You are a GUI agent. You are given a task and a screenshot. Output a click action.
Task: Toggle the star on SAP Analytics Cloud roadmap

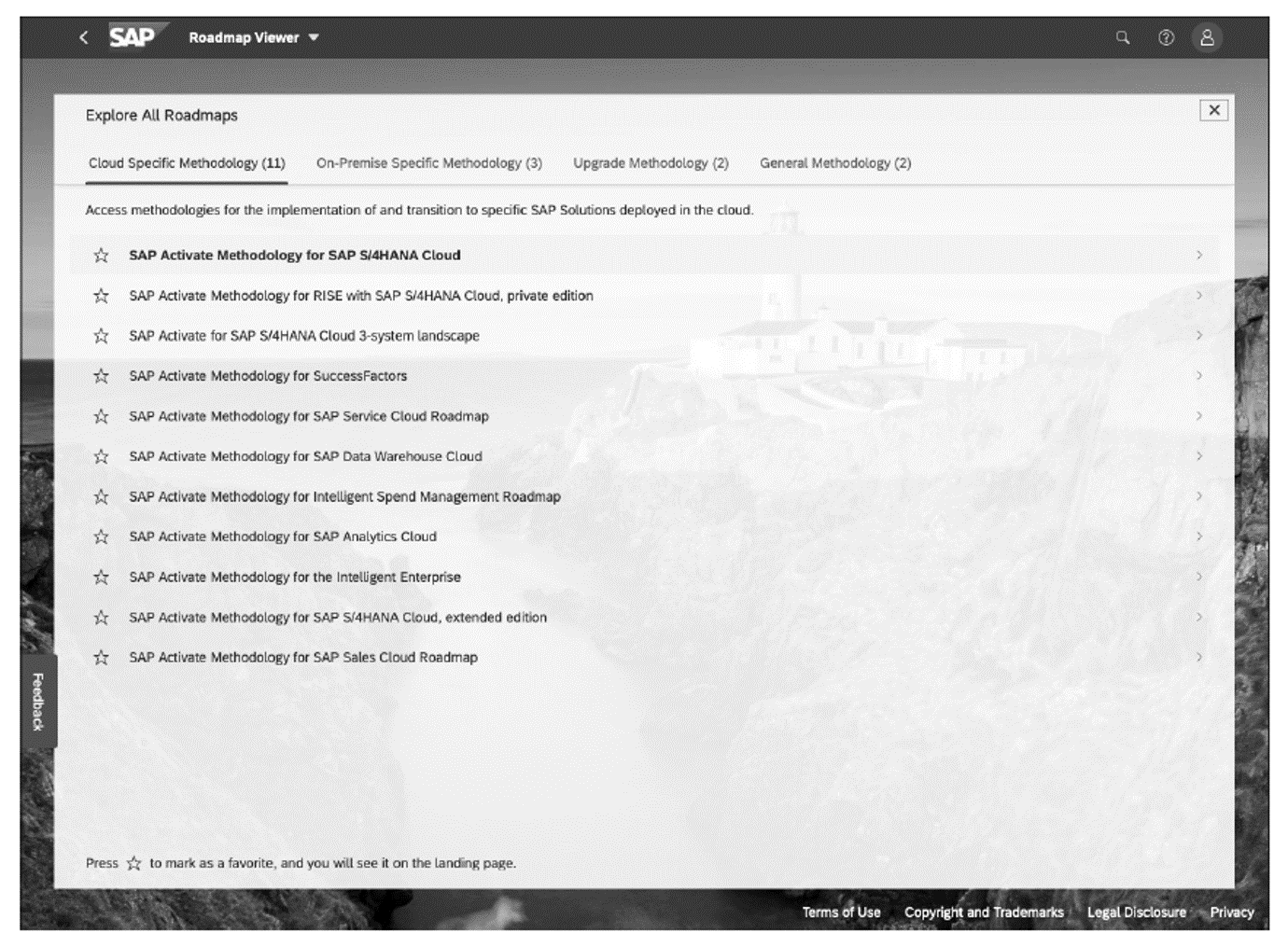coord(101,536)
